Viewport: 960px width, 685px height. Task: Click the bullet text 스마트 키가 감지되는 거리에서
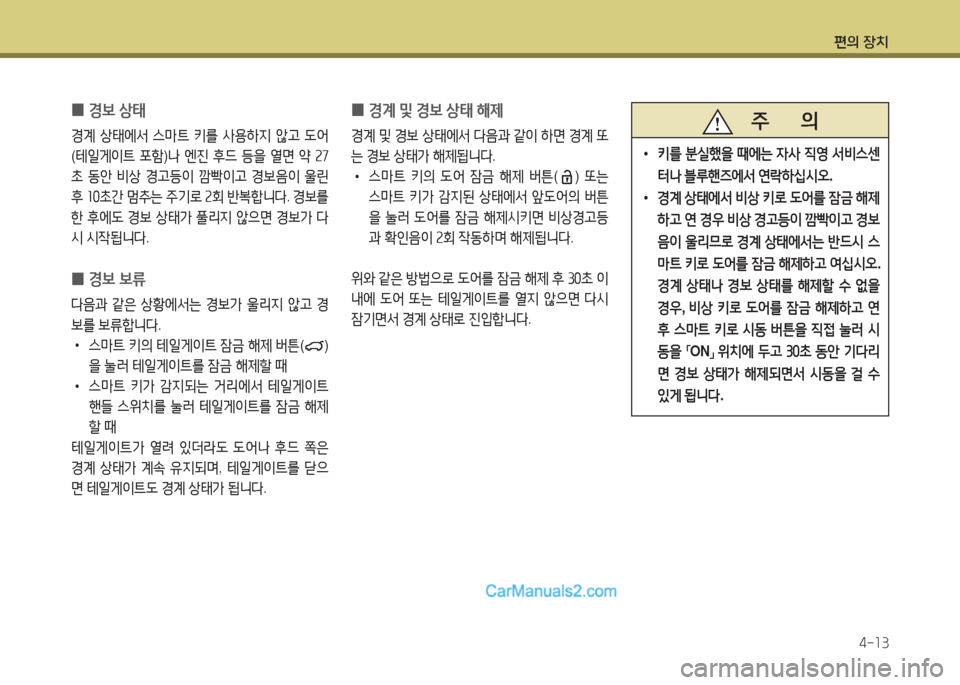tap(208, 387)
